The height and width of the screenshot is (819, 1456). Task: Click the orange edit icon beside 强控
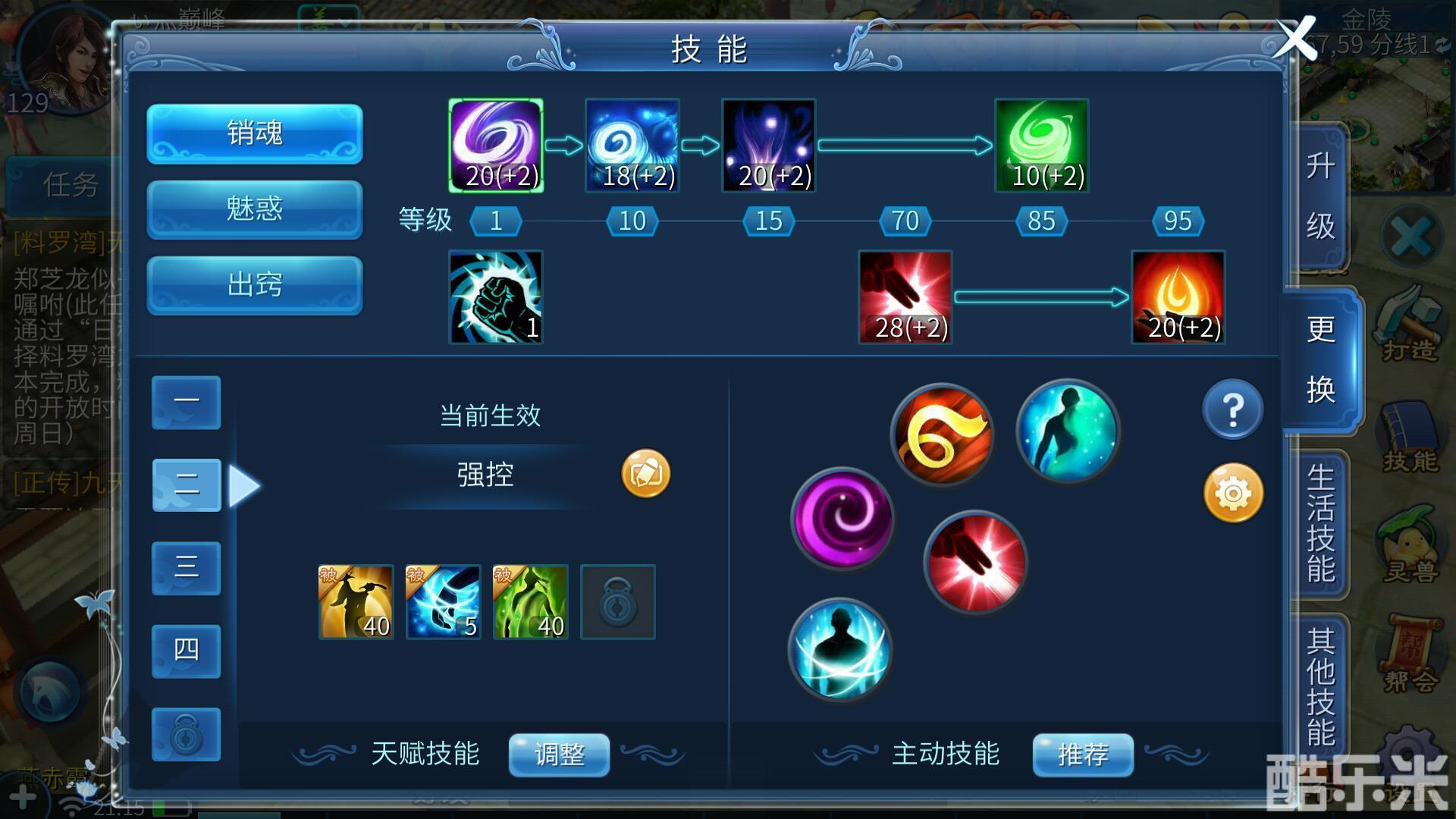[x=646, y=474]
